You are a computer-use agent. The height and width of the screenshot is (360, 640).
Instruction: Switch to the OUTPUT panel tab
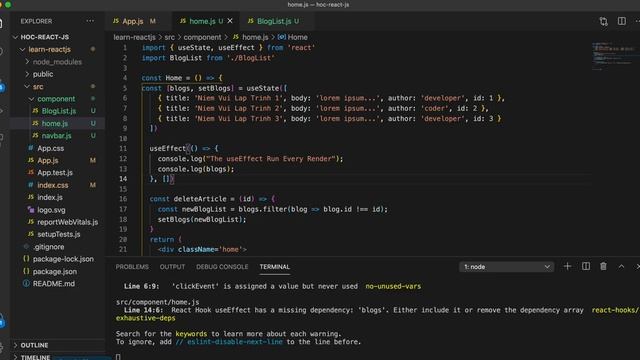coord(172,267)
